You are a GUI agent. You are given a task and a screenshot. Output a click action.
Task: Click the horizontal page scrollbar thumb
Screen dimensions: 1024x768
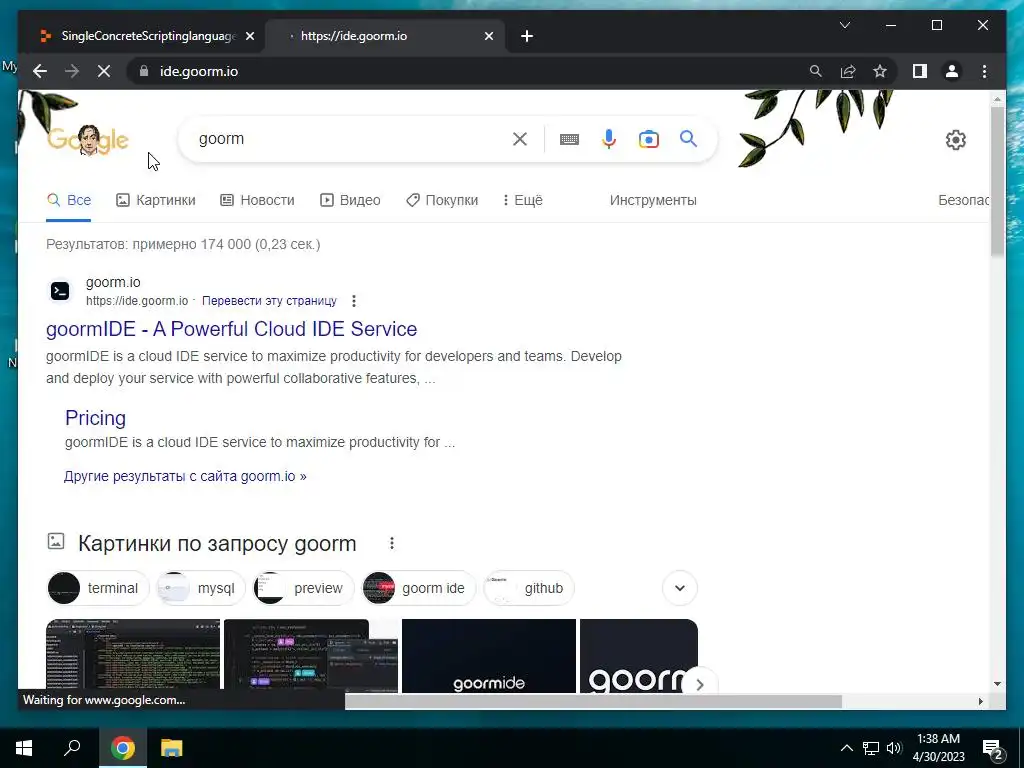[x=593, y=701]
